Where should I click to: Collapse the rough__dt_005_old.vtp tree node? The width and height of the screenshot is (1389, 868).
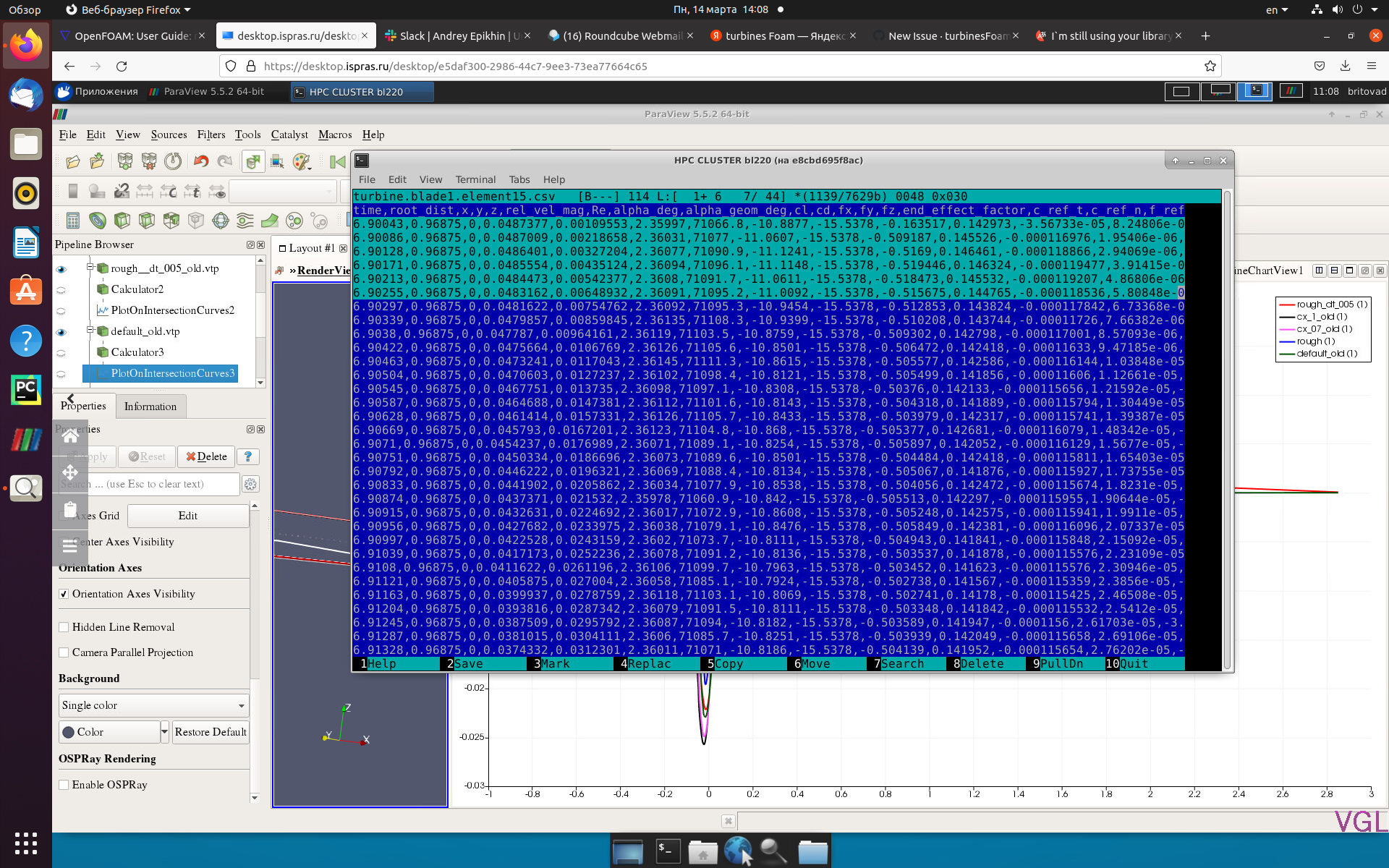(90, 268)
